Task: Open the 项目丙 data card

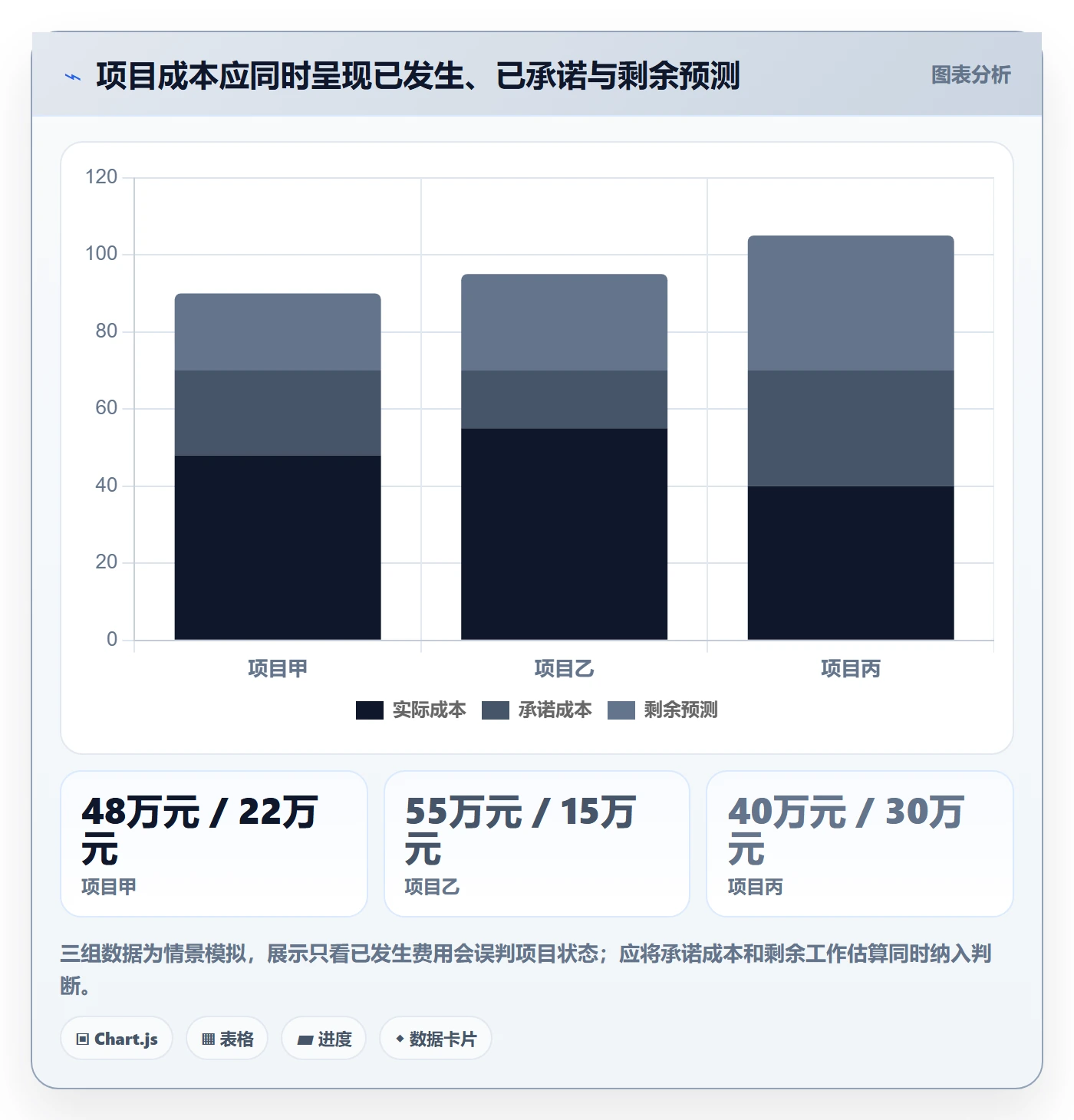Action: (x=860, y=844)
